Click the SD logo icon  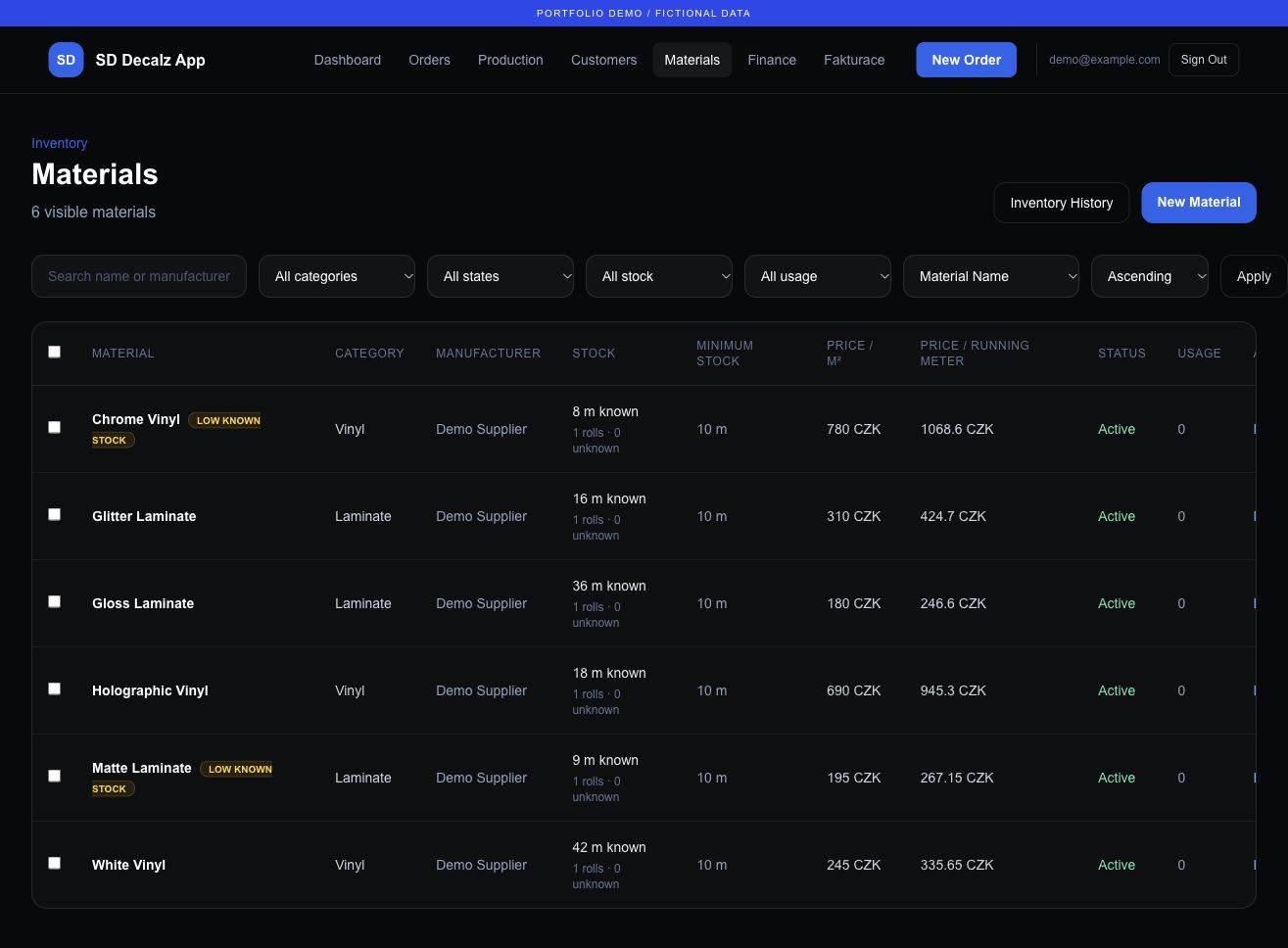click(x=66, y=60)
